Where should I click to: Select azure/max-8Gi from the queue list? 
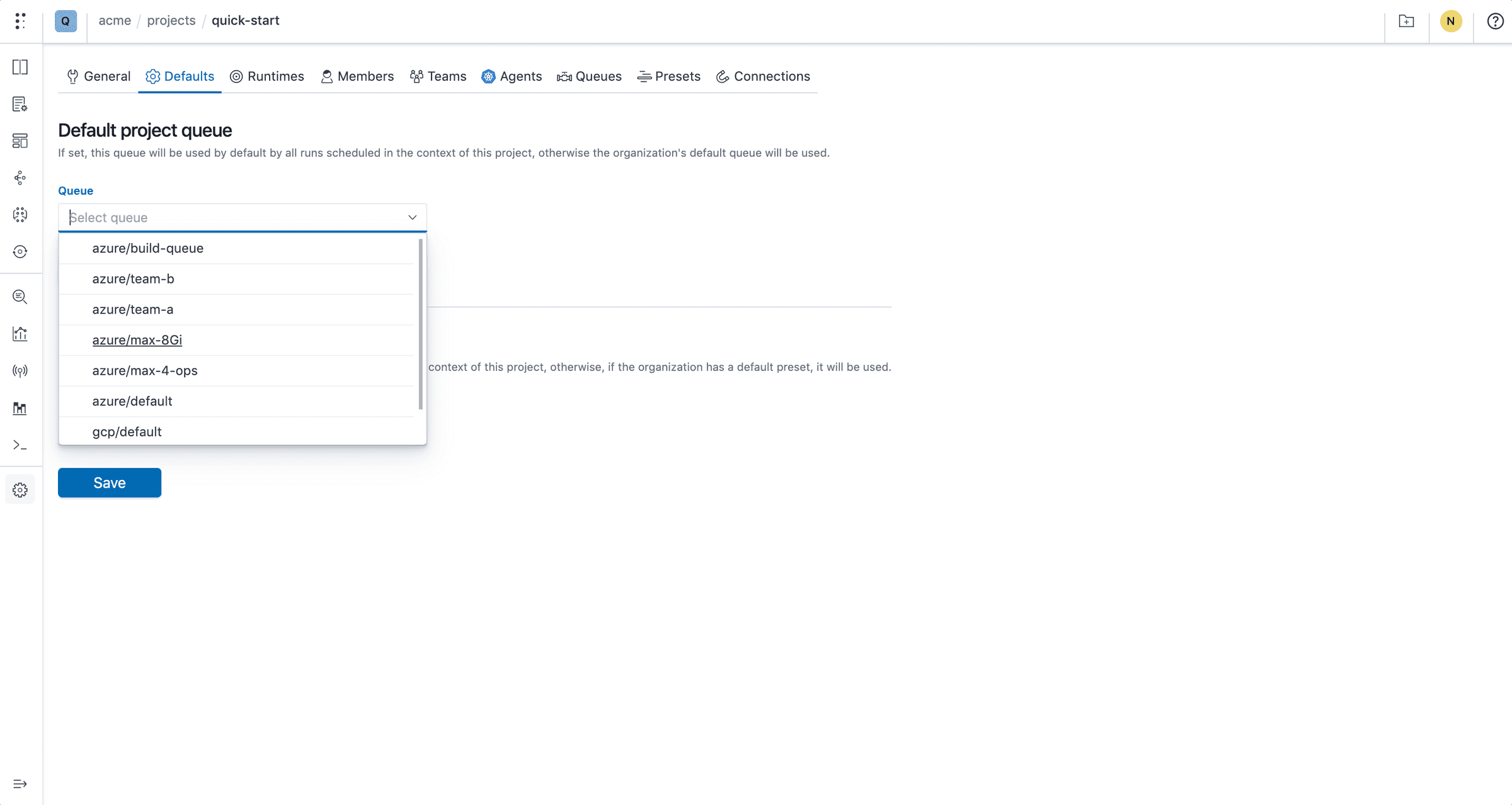[x=137, y=340]
